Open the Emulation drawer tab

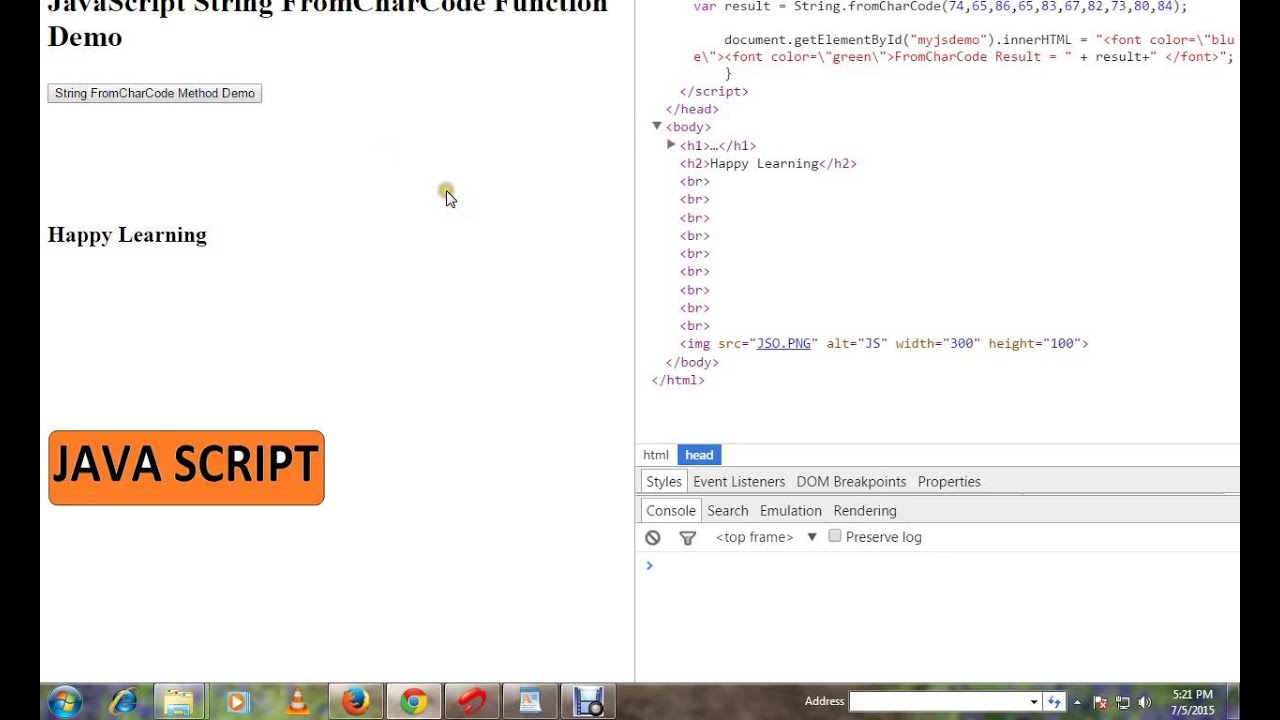pyautogui.click(x=790, y=510)
